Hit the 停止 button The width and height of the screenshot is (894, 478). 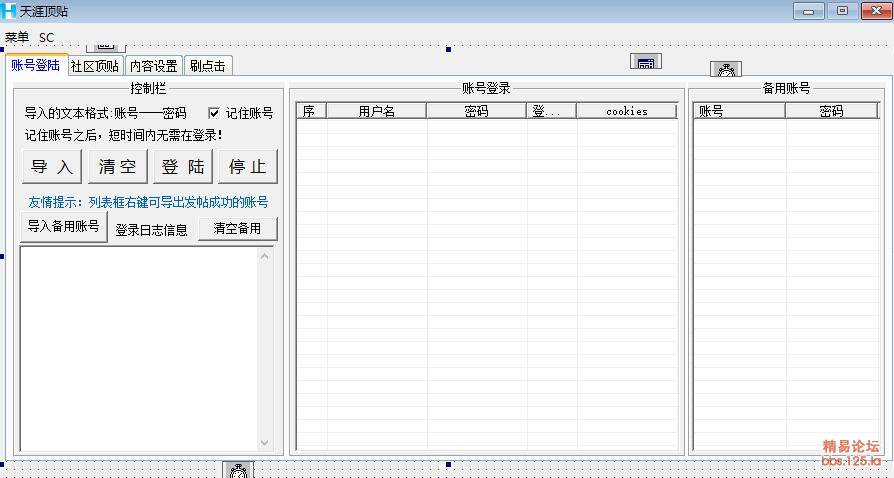pos(247,167)
